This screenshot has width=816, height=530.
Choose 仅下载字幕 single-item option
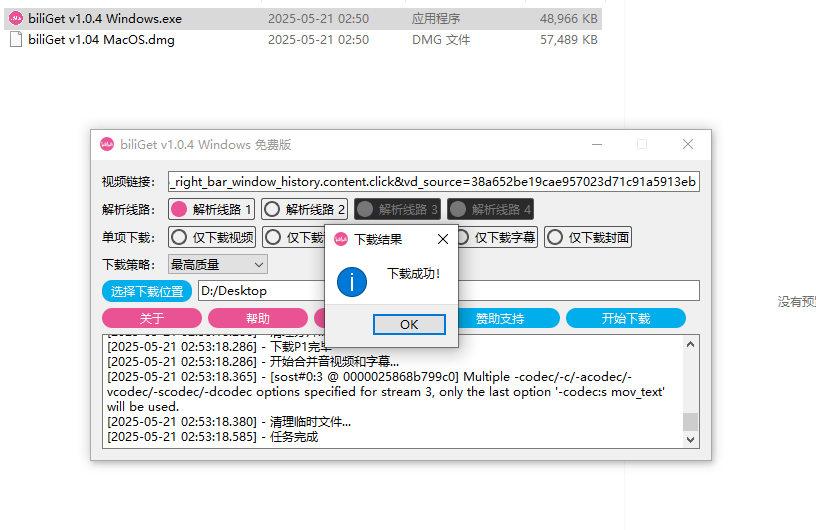(496, 237)
